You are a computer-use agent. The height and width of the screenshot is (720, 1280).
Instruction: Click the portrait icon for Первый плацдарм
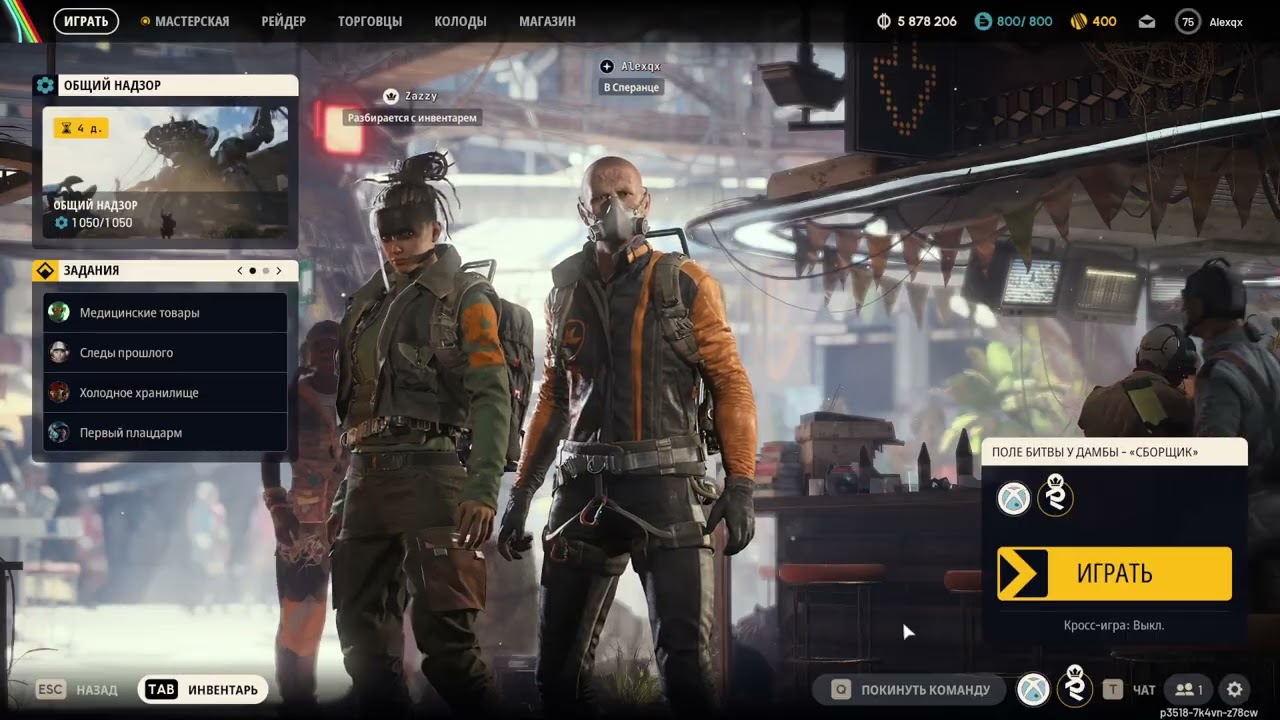[x=59, y=432]
